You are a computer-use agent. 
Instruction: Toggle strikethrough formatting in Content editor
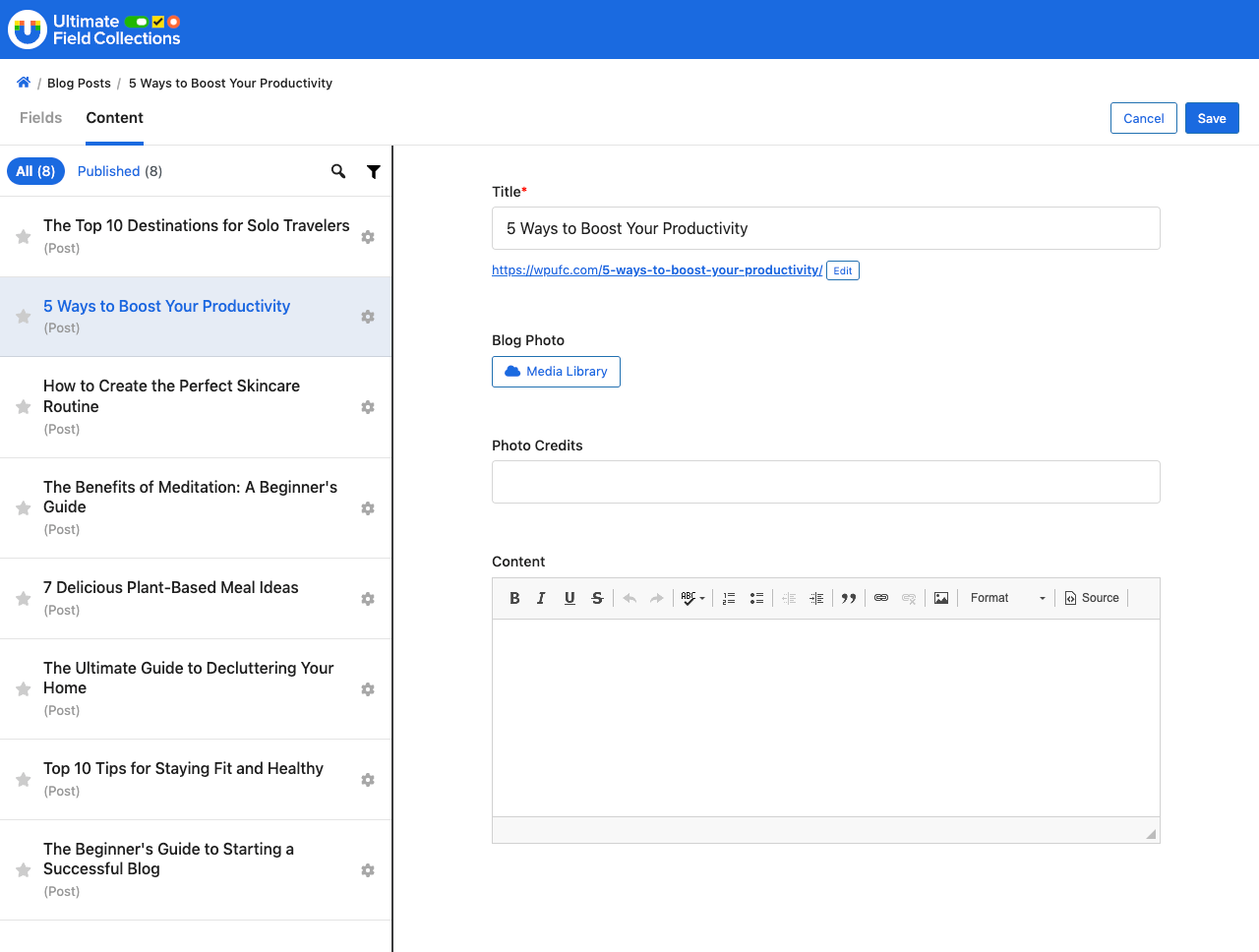(x=597, y=598)
